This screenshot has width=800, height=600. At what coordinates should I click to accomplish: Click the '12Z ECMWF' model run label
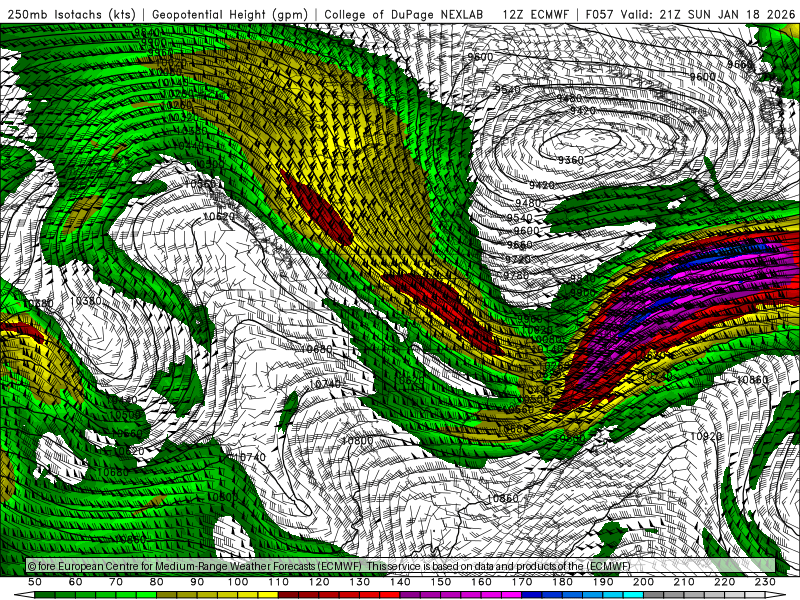coord(535,14)
